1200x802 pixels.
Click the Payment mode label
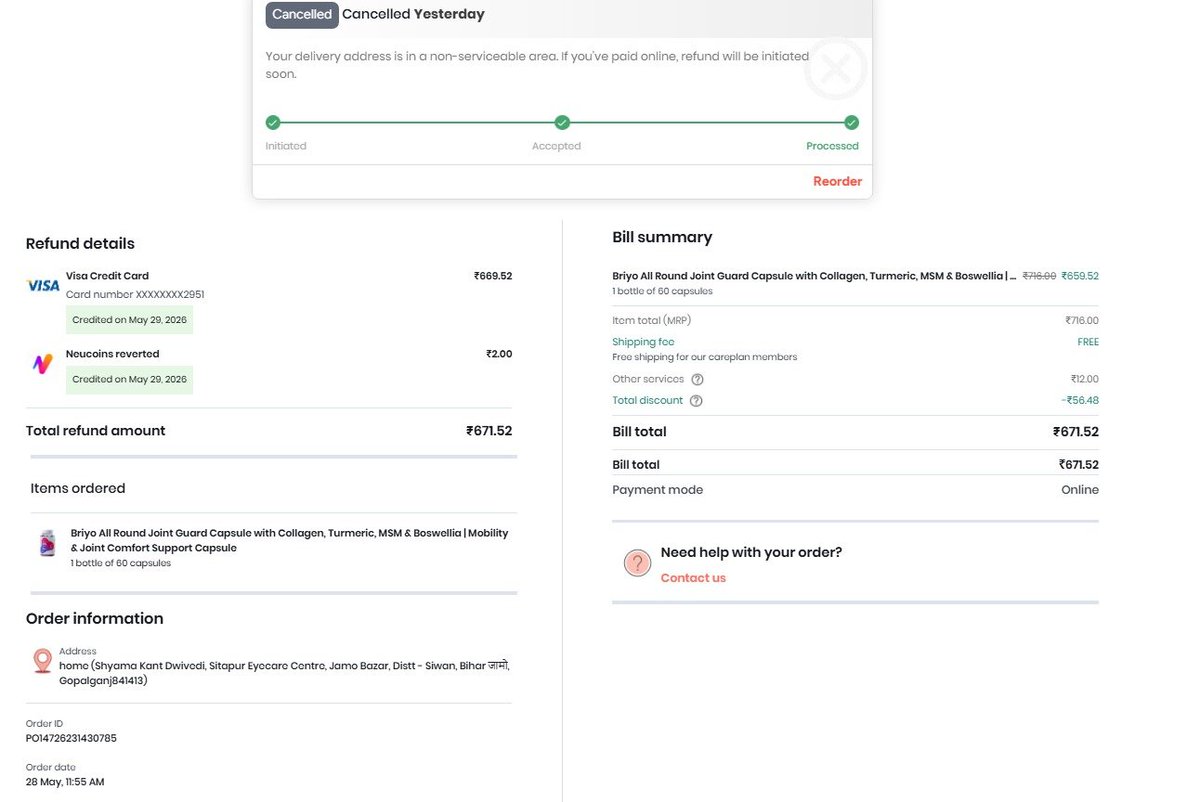[657, 490]
